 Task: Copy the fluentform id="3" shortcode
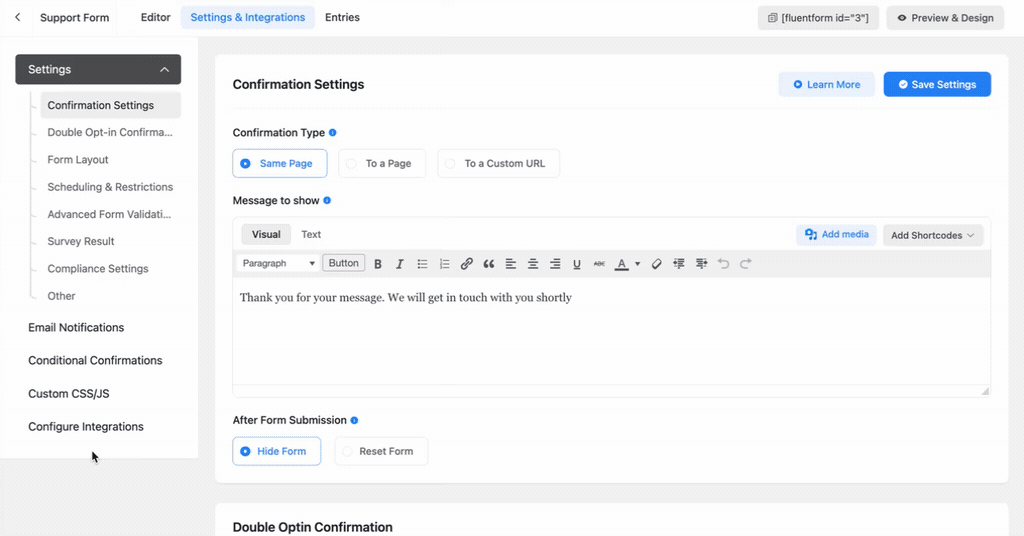[818, 18]
